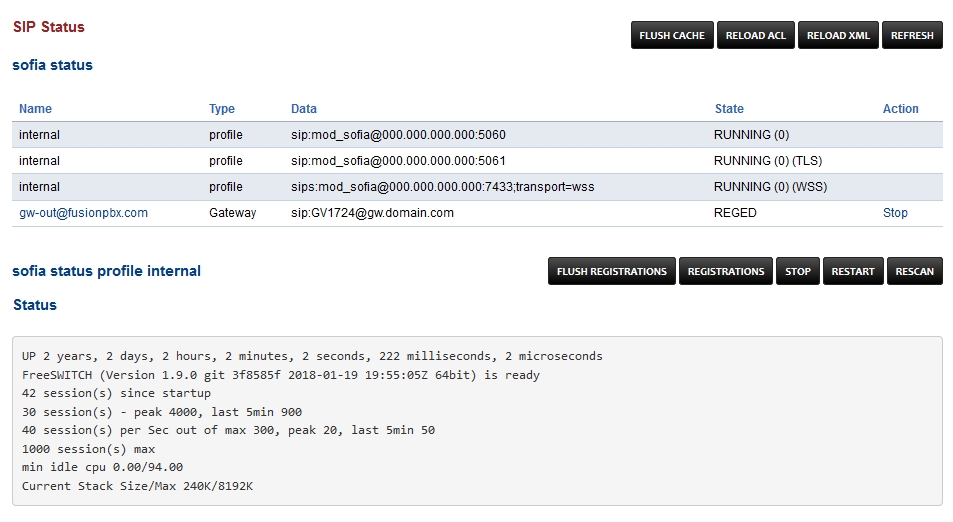953x522 pixels.
Task: Click the Name column header
Action: pyautogui.click(x=35, y=109)
